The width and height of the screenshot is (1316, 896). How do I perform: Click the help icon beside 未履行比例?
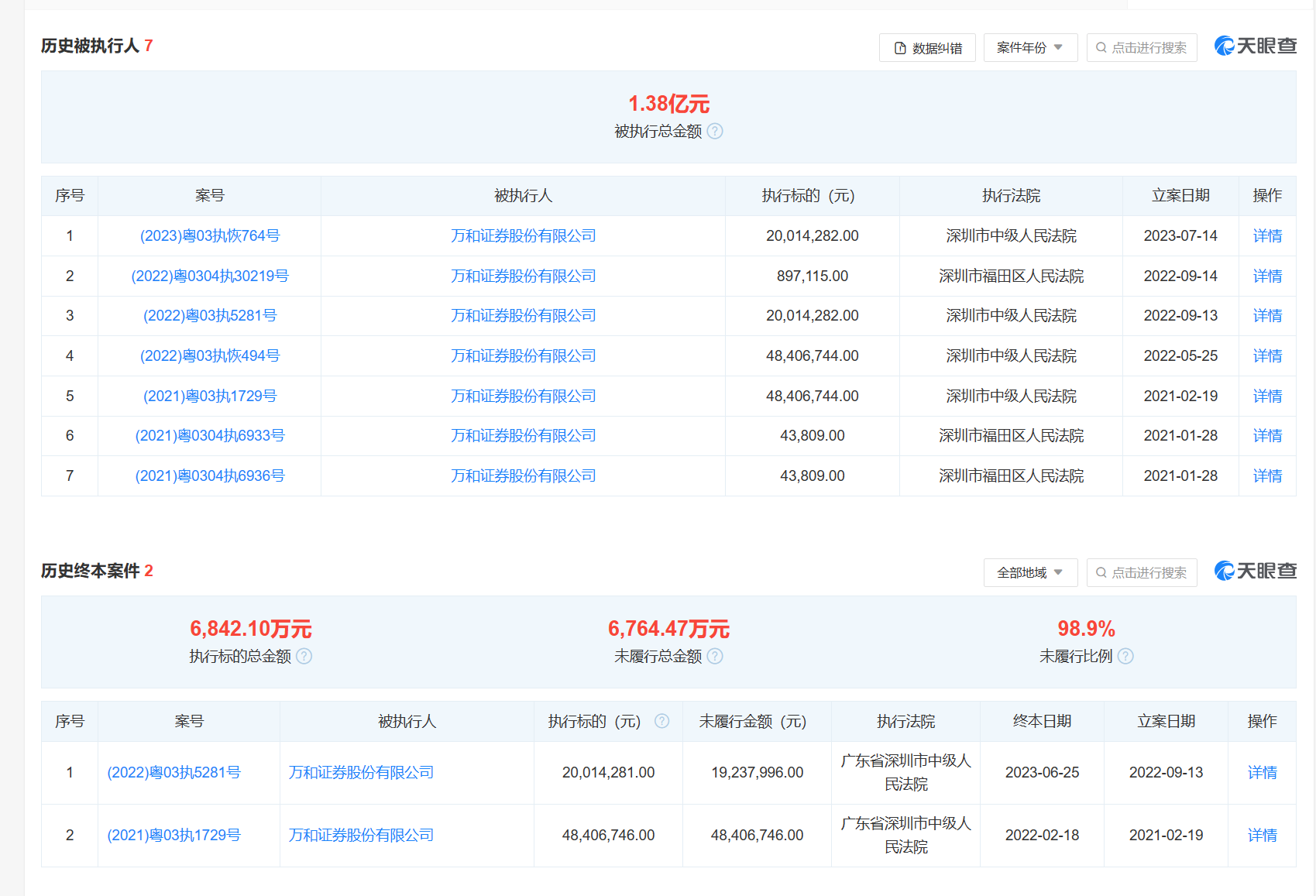1125,657
